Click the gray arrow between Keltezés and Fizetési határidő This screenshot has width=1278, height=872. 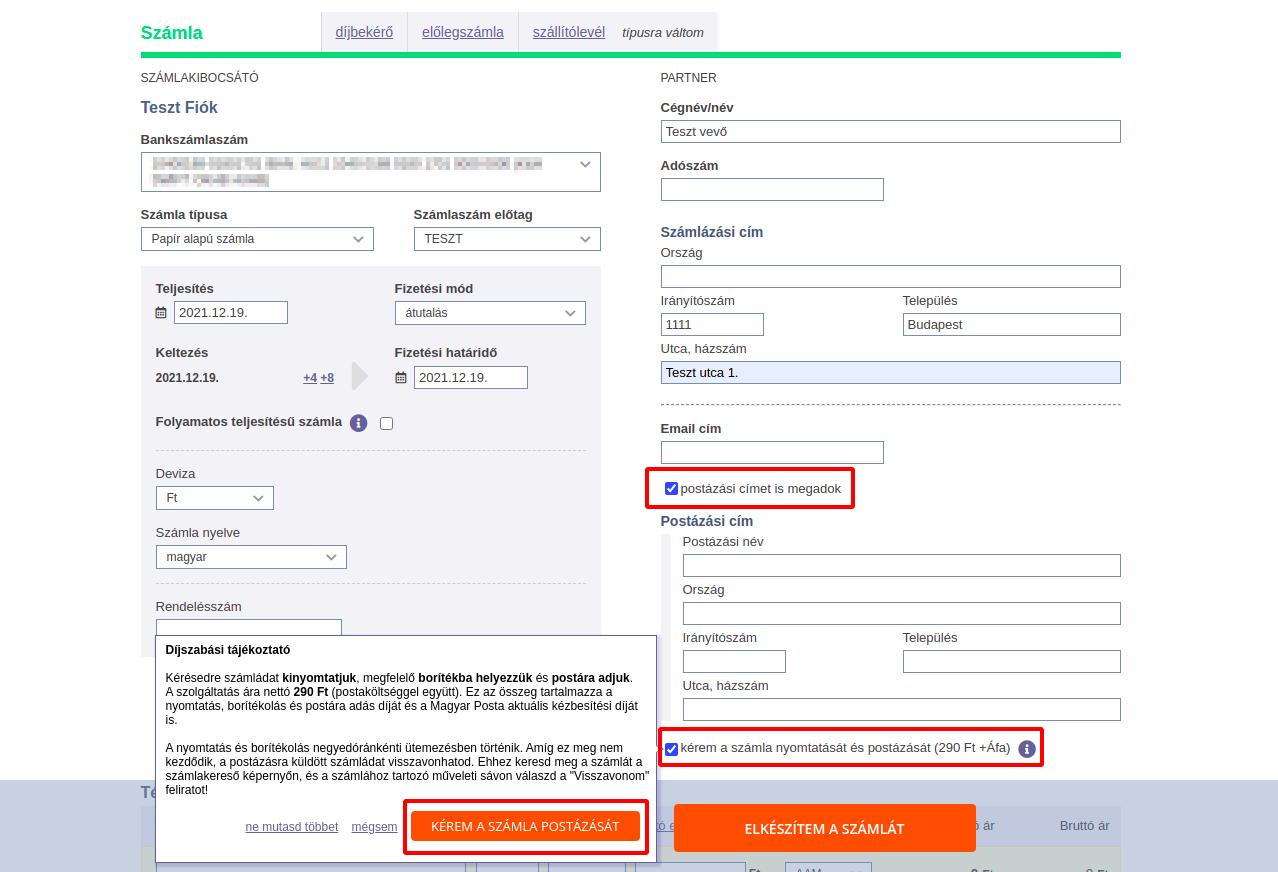pos(360,376)
